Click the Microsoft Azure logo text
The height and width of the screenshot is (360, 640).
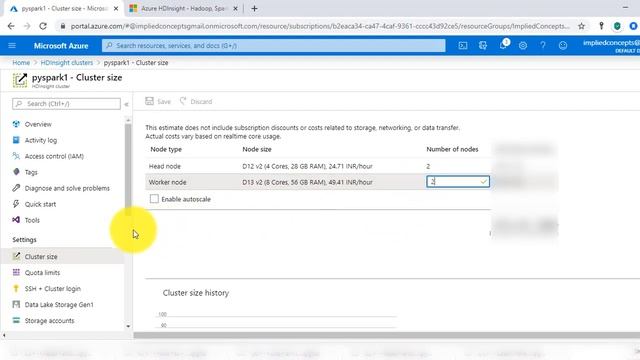tap(61, 46)
